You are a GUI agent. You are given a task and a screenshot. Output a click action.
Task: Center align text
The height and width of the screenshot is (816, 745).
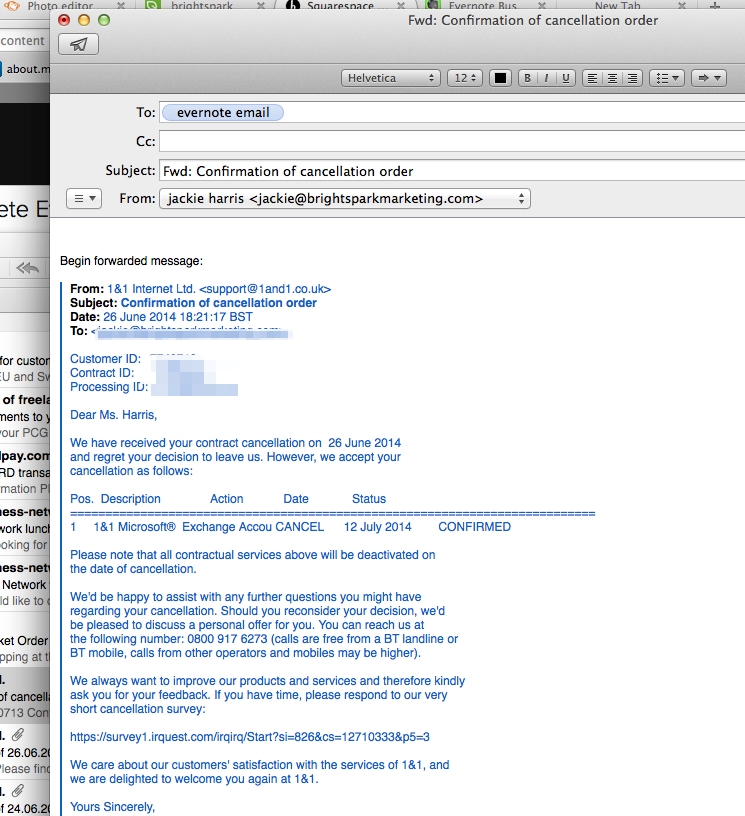pos(612,78)
